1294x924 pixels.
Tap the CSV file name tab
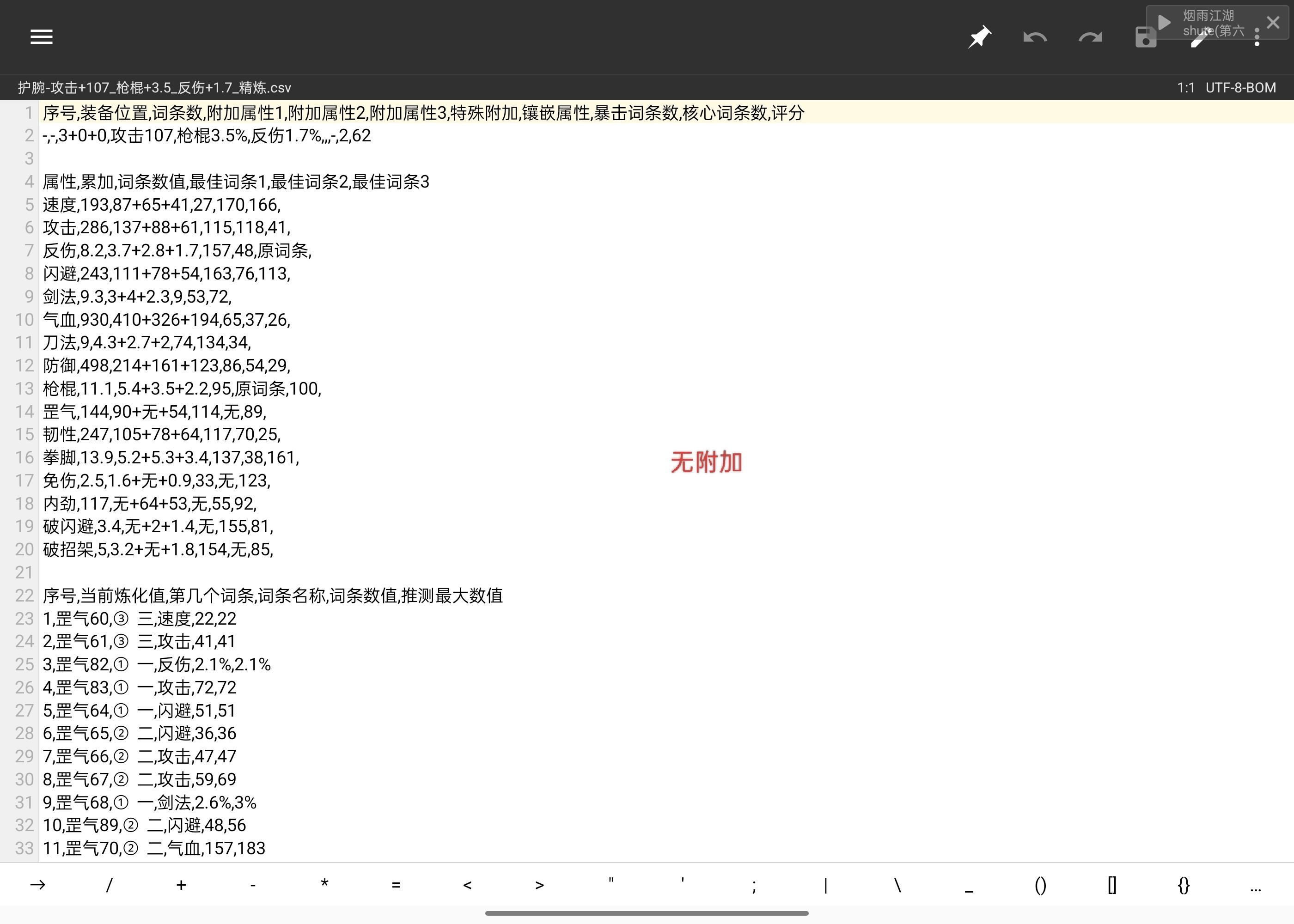click(154, 88)
